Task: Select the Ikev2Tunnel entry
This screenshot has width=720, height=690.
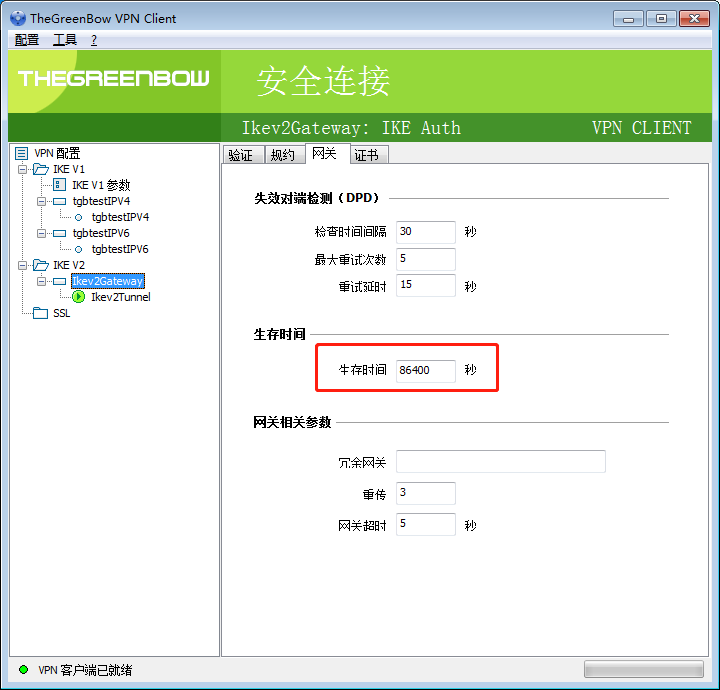Action: coord(121,297)
